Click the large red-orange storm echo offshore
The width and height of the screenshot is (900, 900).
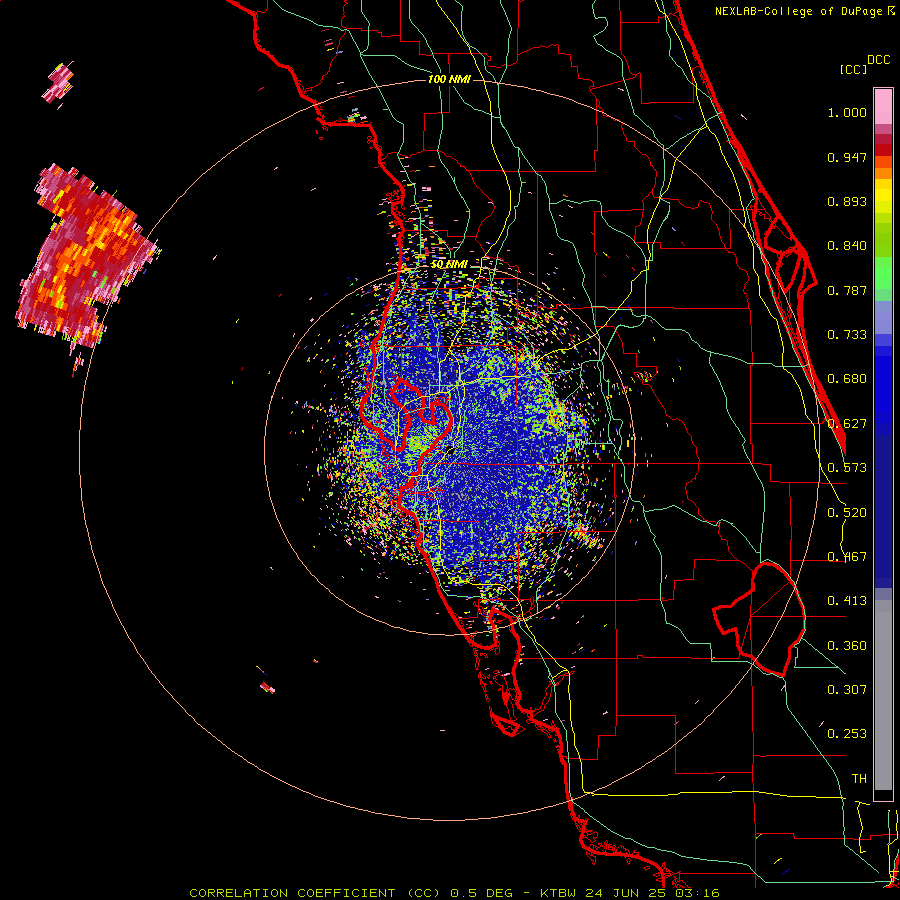coord(86,257)
